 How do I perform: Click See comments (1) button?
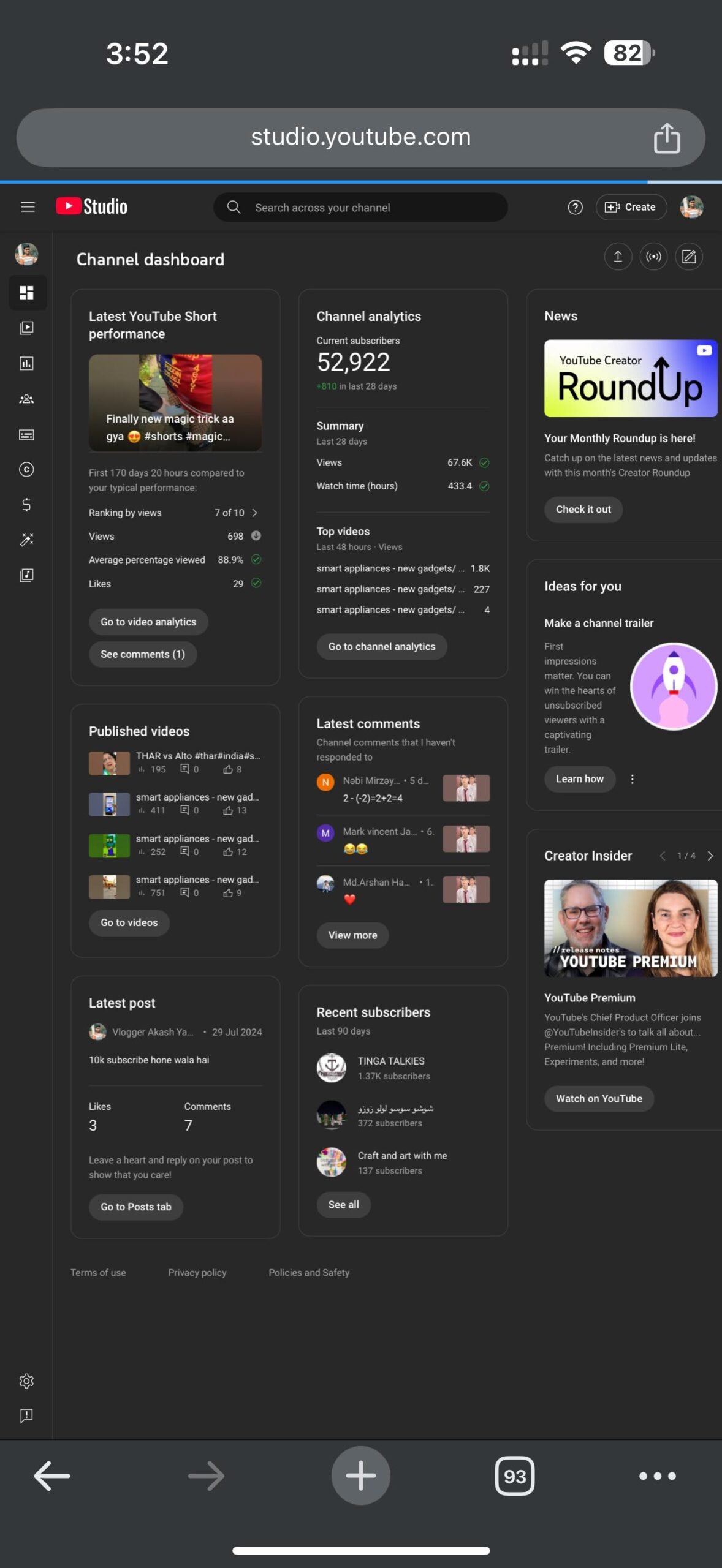(143, 654)
